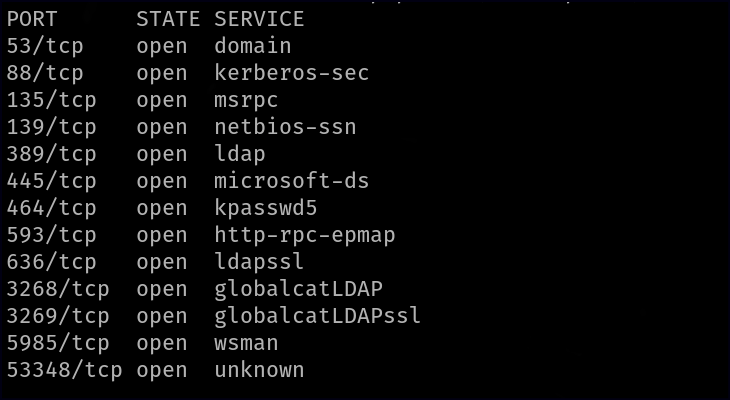Click the open state for domain row
Viewport: 730px width, 400px height.
(x=162, y=46)
